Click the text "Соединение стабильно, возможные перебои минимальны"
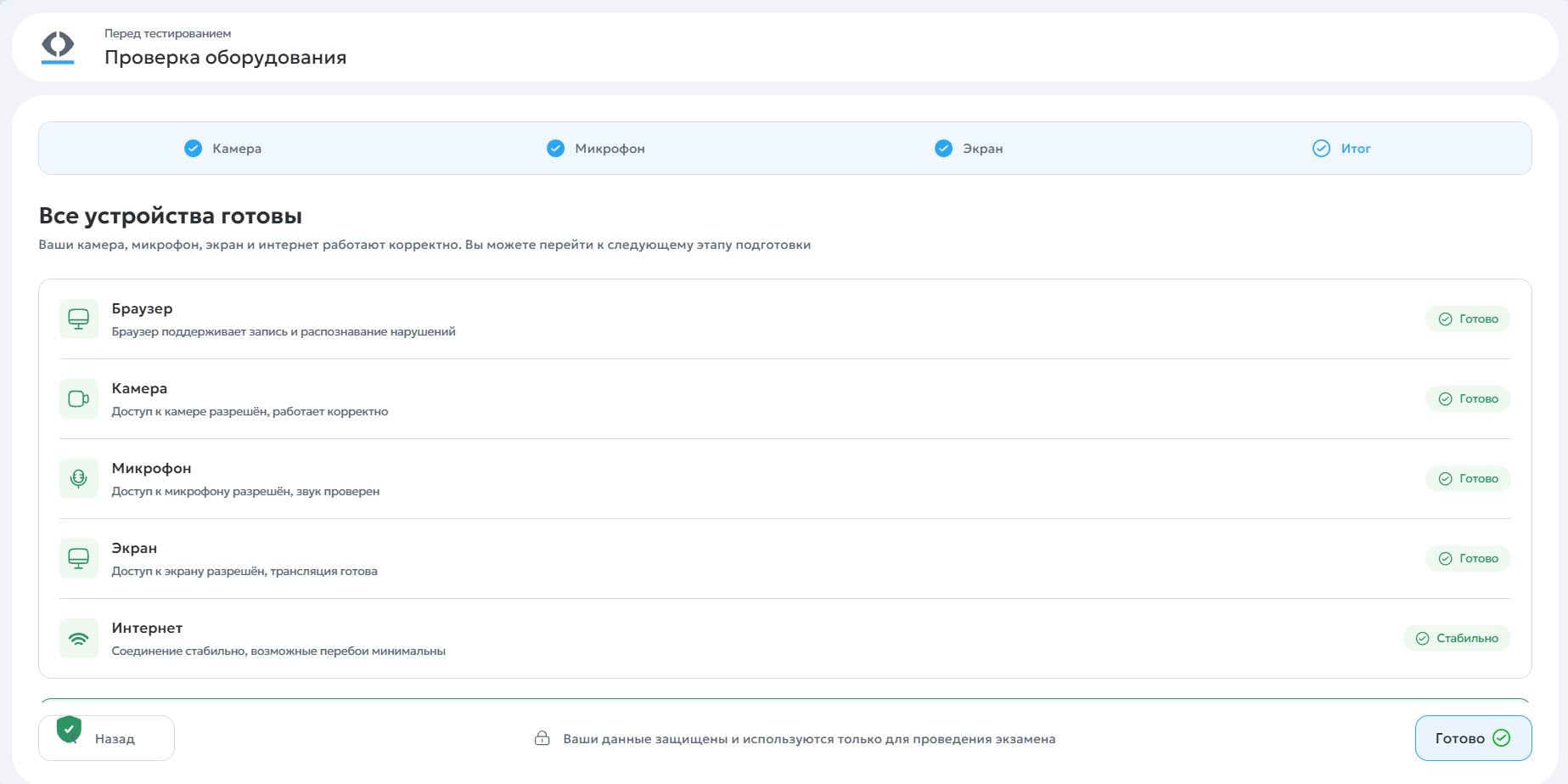 pyautogui.click(x=278, y=651)
